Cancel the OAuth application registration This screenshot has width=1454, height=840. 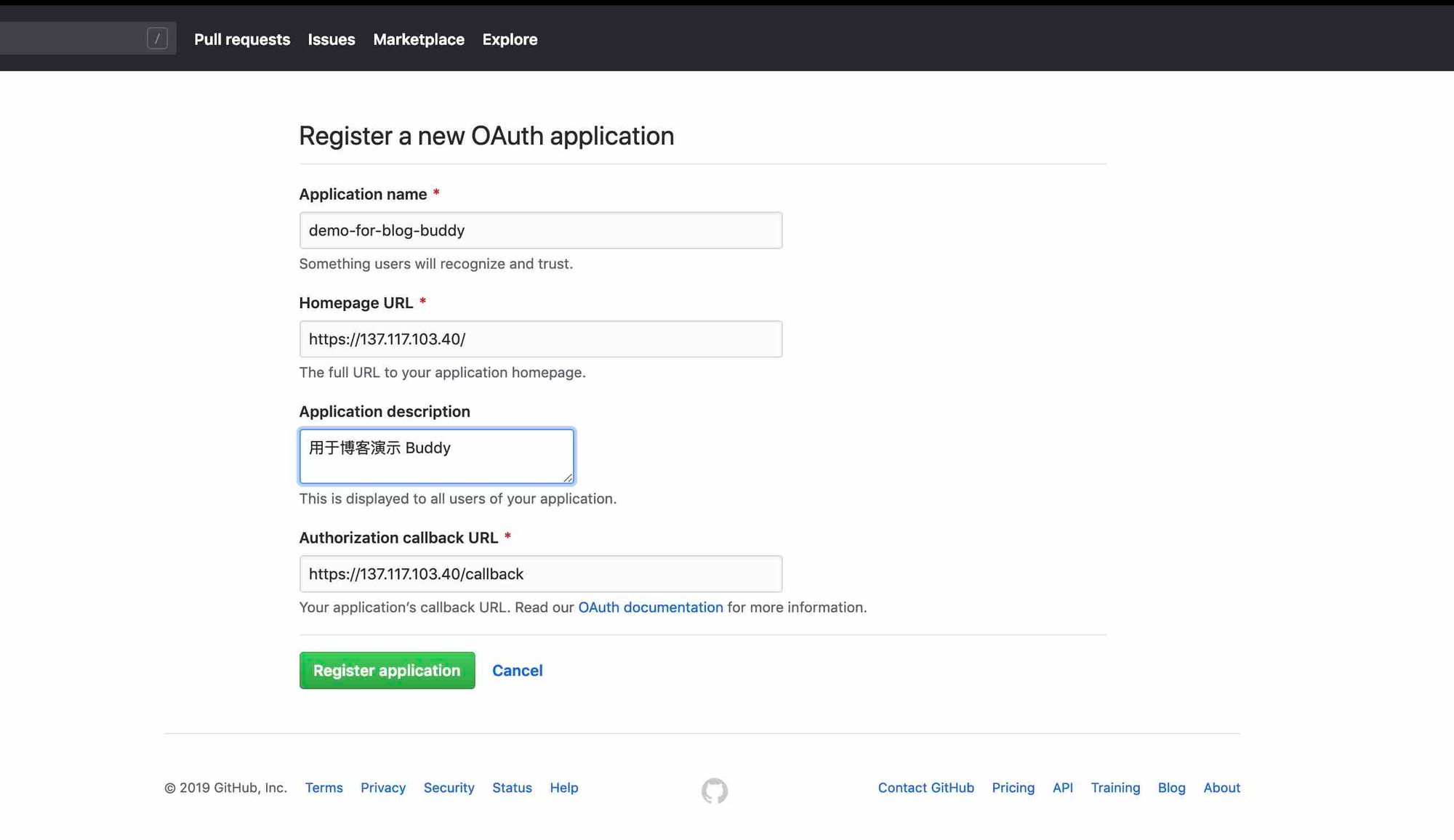coord(517,671)
